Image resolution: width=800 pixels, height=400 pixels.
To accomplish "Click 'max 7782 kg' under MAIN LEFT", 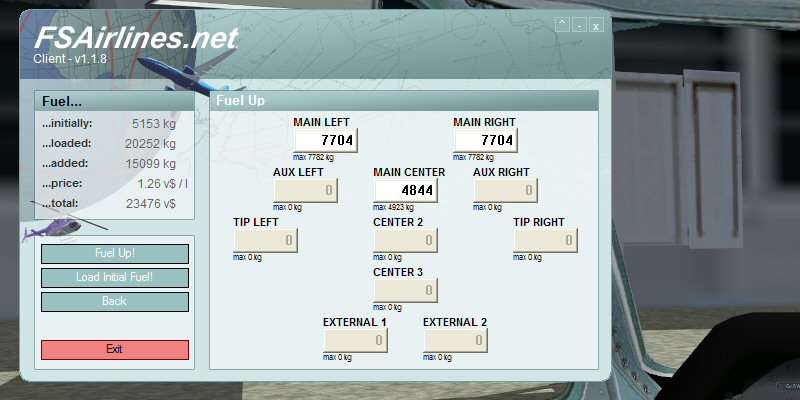I will coord(313,157).
